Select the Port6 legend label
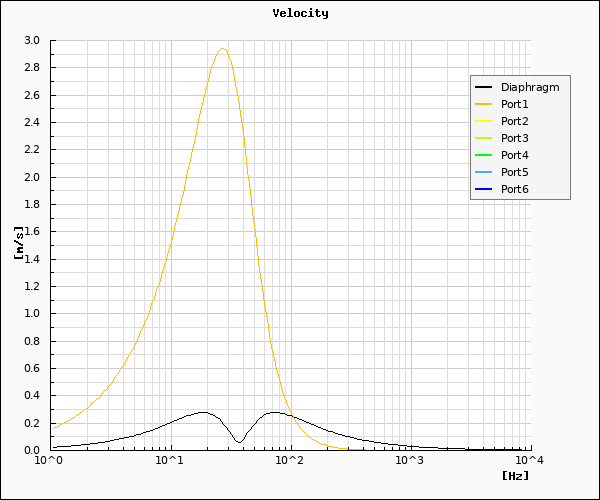 point(514,189)
